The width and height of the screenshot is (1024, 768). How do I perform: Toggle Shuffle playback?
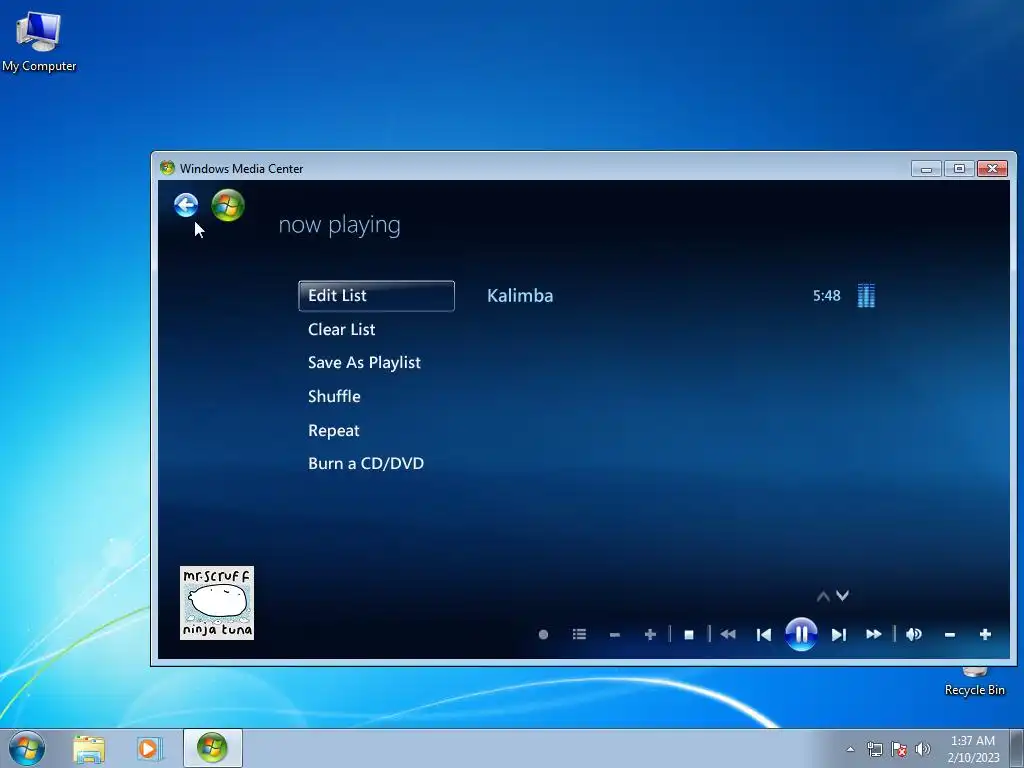tap(334, 396)
